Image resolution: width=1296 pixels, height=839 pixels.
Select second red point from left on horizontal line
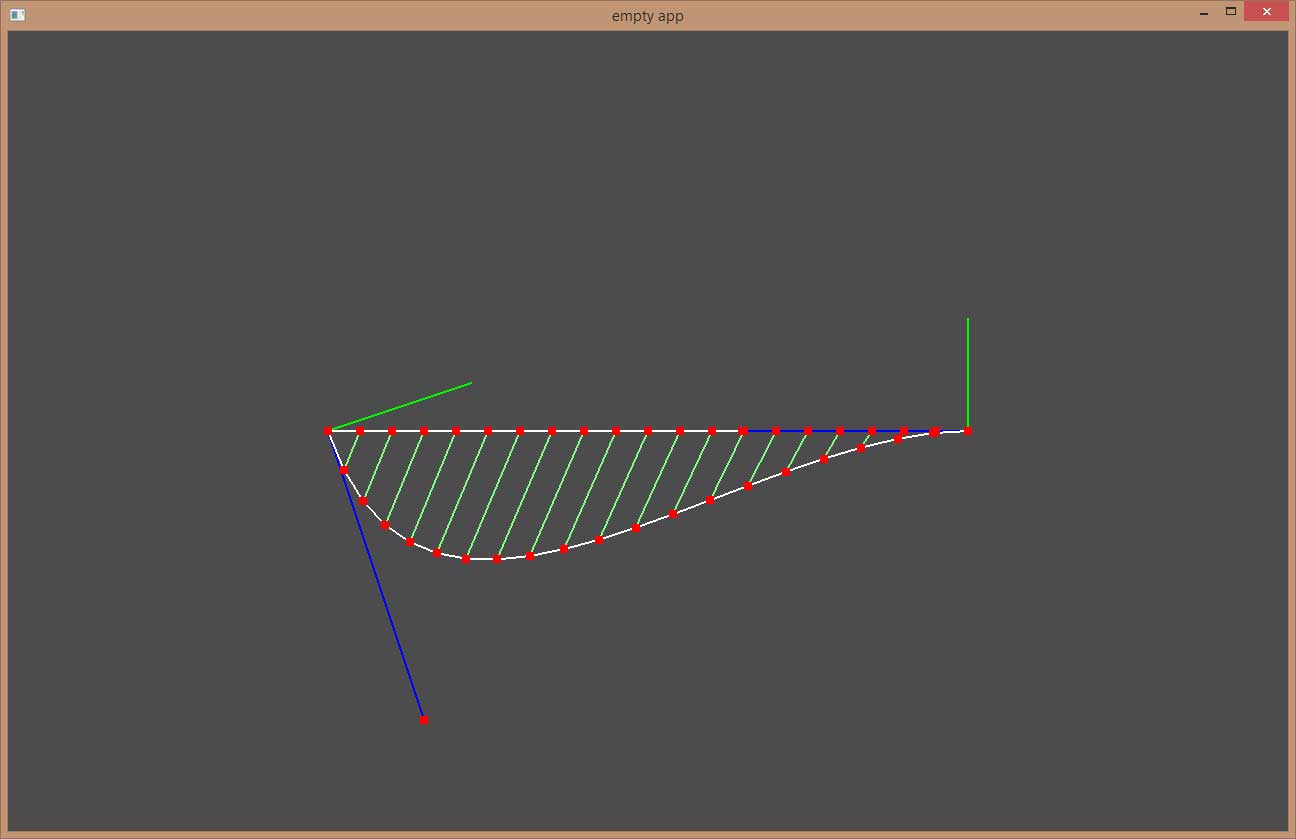360,431
